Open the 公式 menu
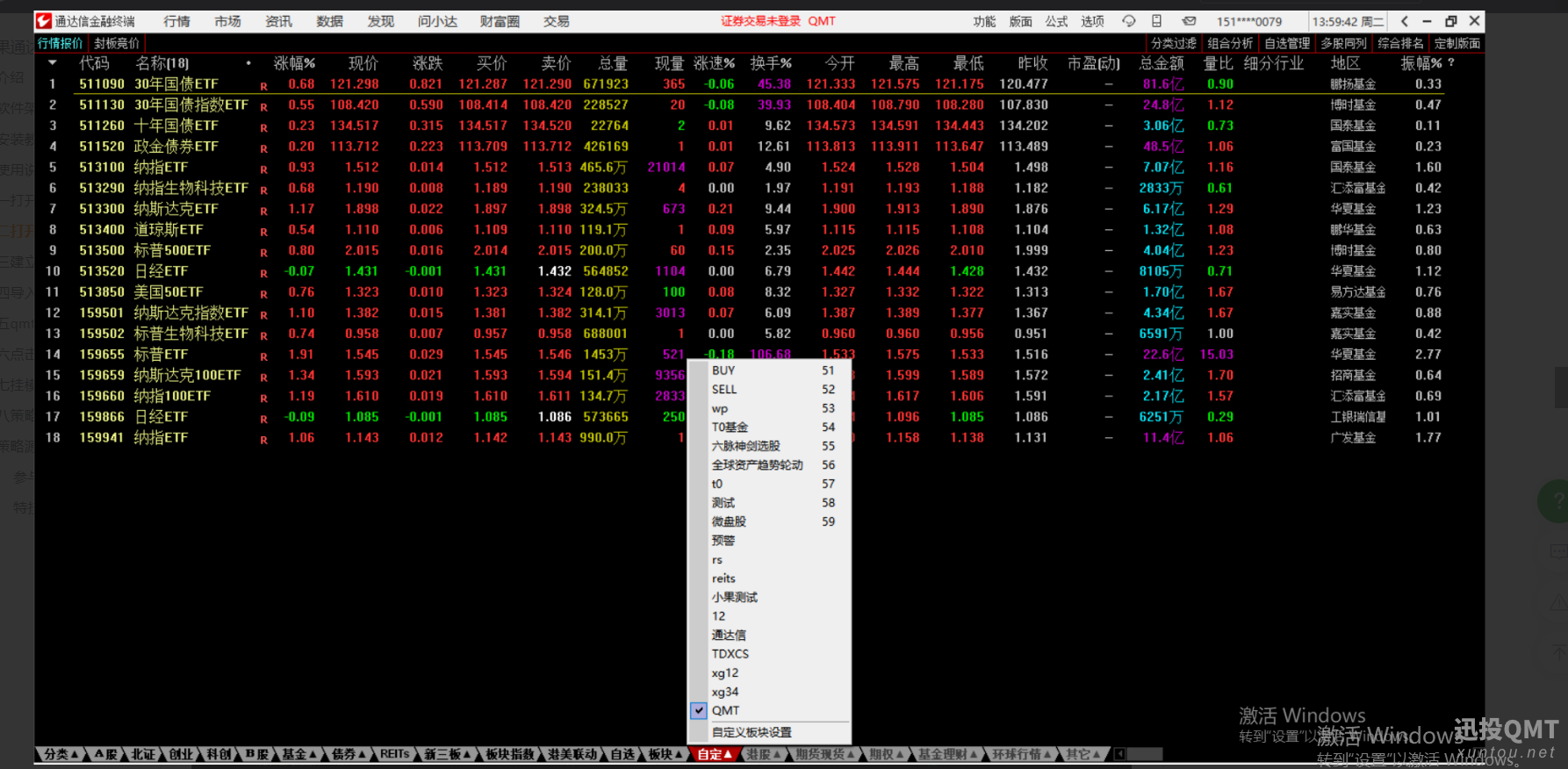1568x769 pixels. click(1056, 21)
